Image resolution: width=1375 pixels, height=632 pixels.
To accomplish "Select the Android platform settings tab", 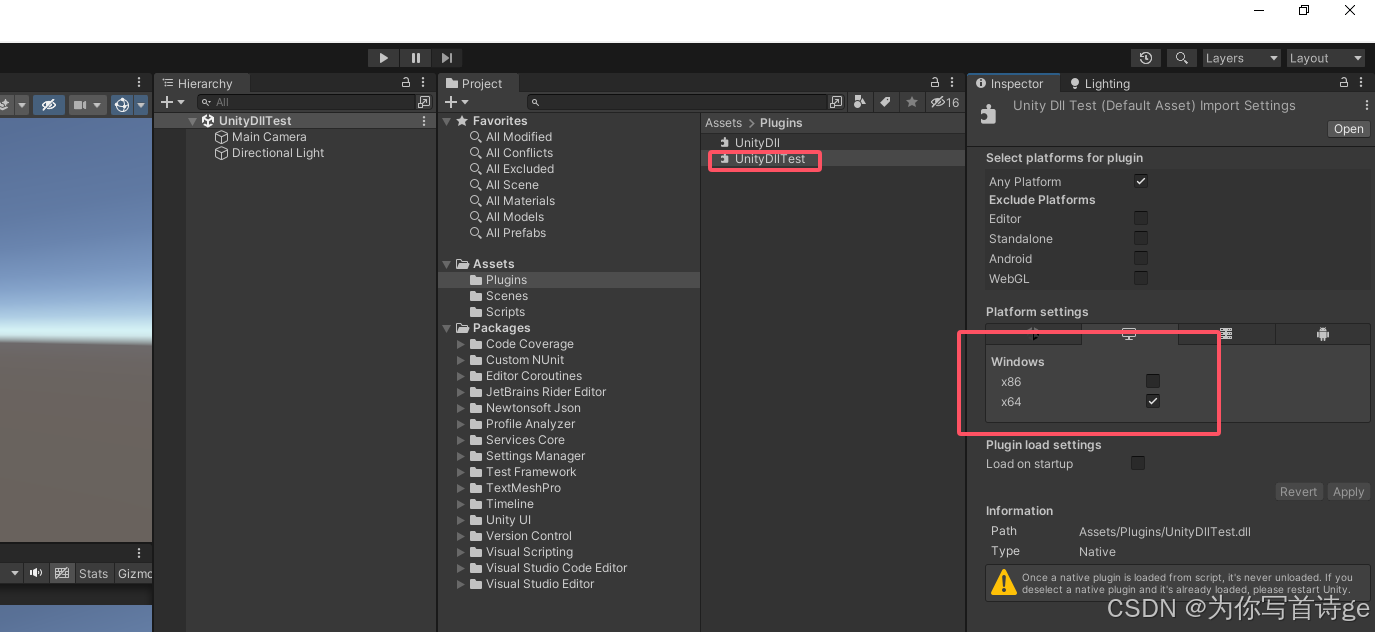I will tap(1322, 334).
